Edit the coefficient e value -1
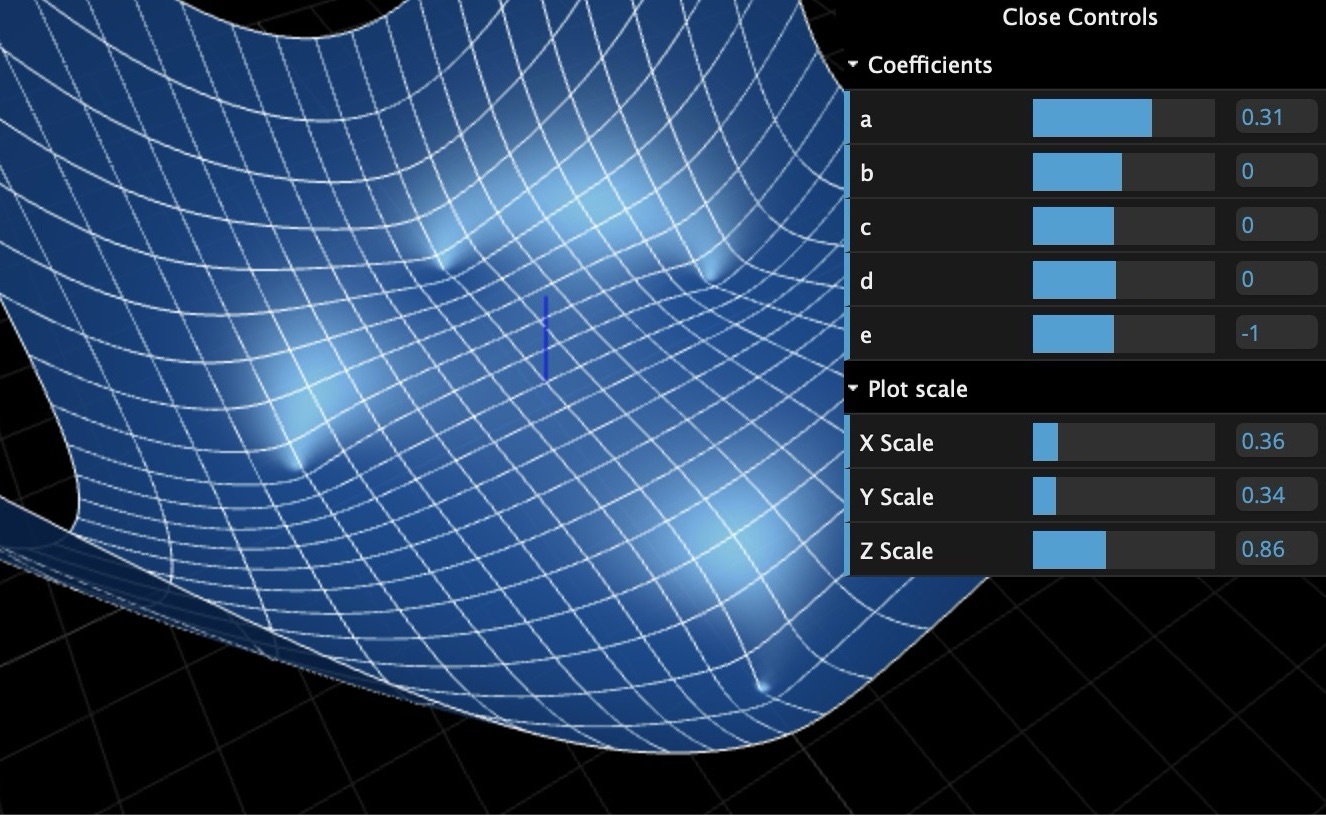Image resolution: width=1326 pixels, height=816 pixels. coord(1275,333)
